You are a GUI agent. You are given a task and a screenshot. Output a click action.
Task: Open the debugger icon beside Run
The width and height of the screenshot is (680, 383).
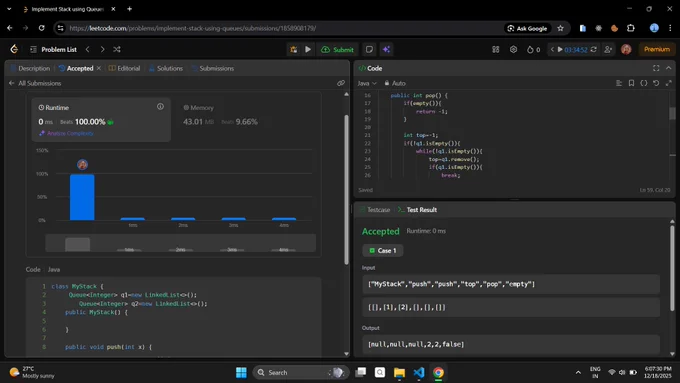click(294, 49)
